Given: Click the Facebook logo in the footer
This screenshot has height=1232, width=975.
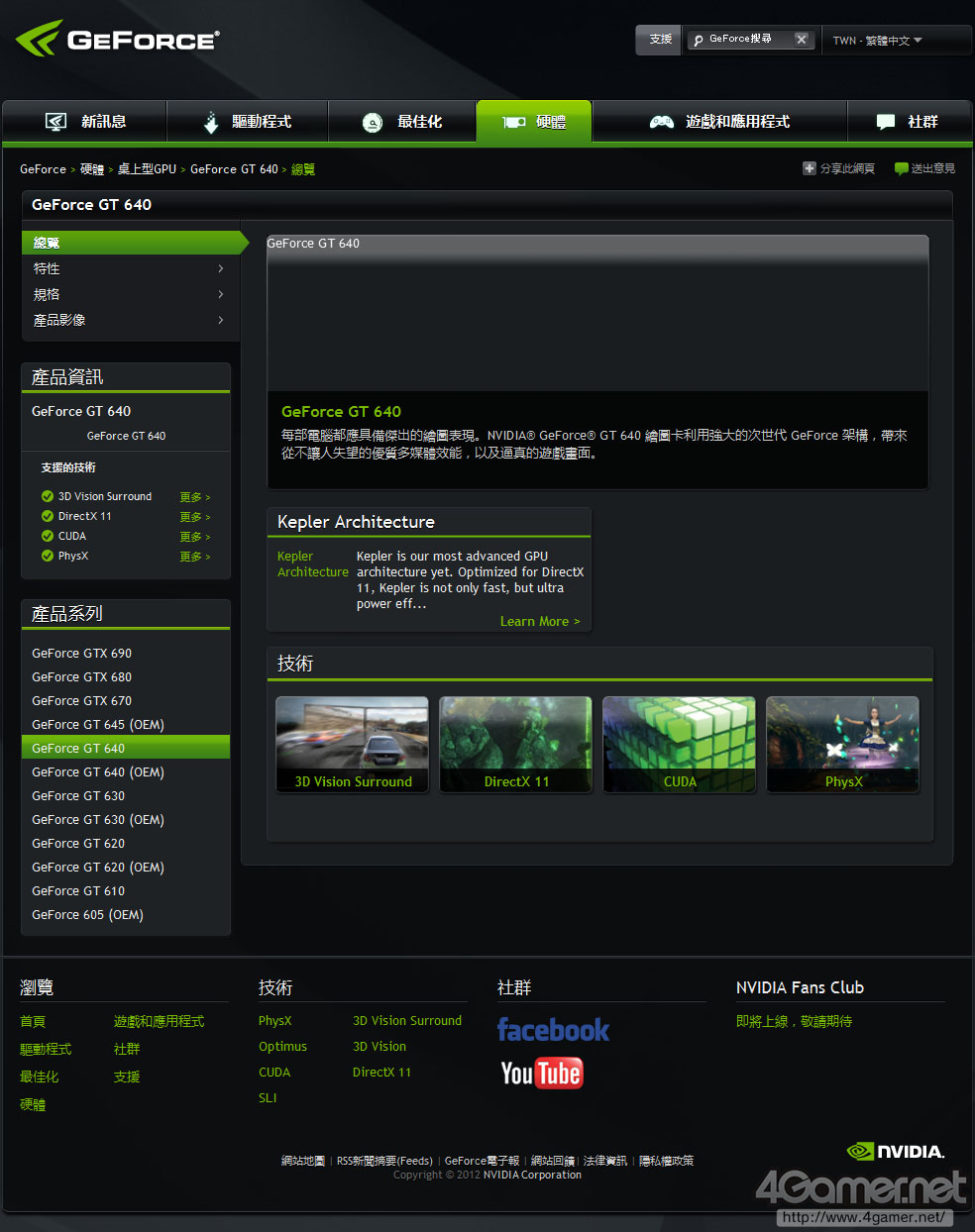Looking at the screenshot, I should click(x=553, y=1030).
